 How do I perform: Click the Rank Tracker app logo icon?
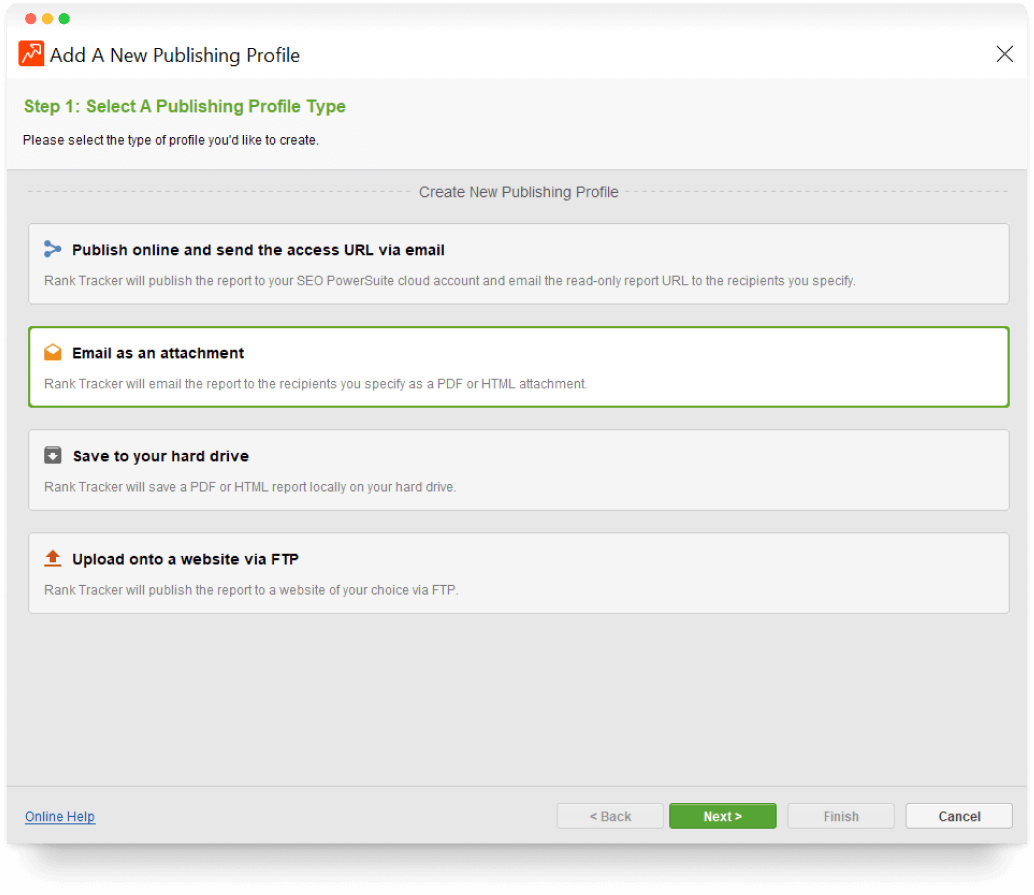[31, 54]
